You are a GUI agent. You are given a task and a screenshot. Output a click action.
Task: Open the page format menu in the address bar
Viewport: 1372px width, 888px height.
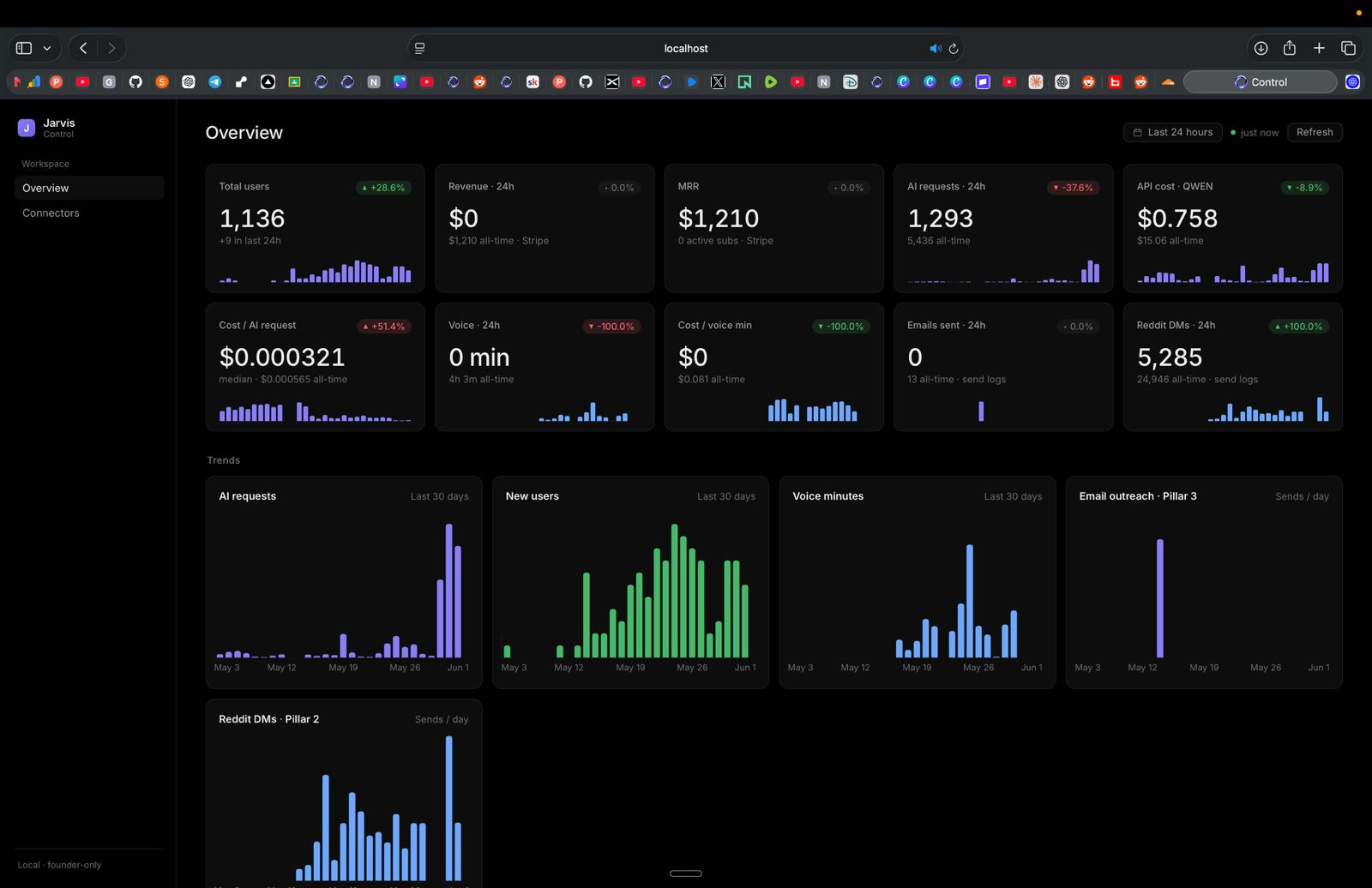(x=419, y=49)
